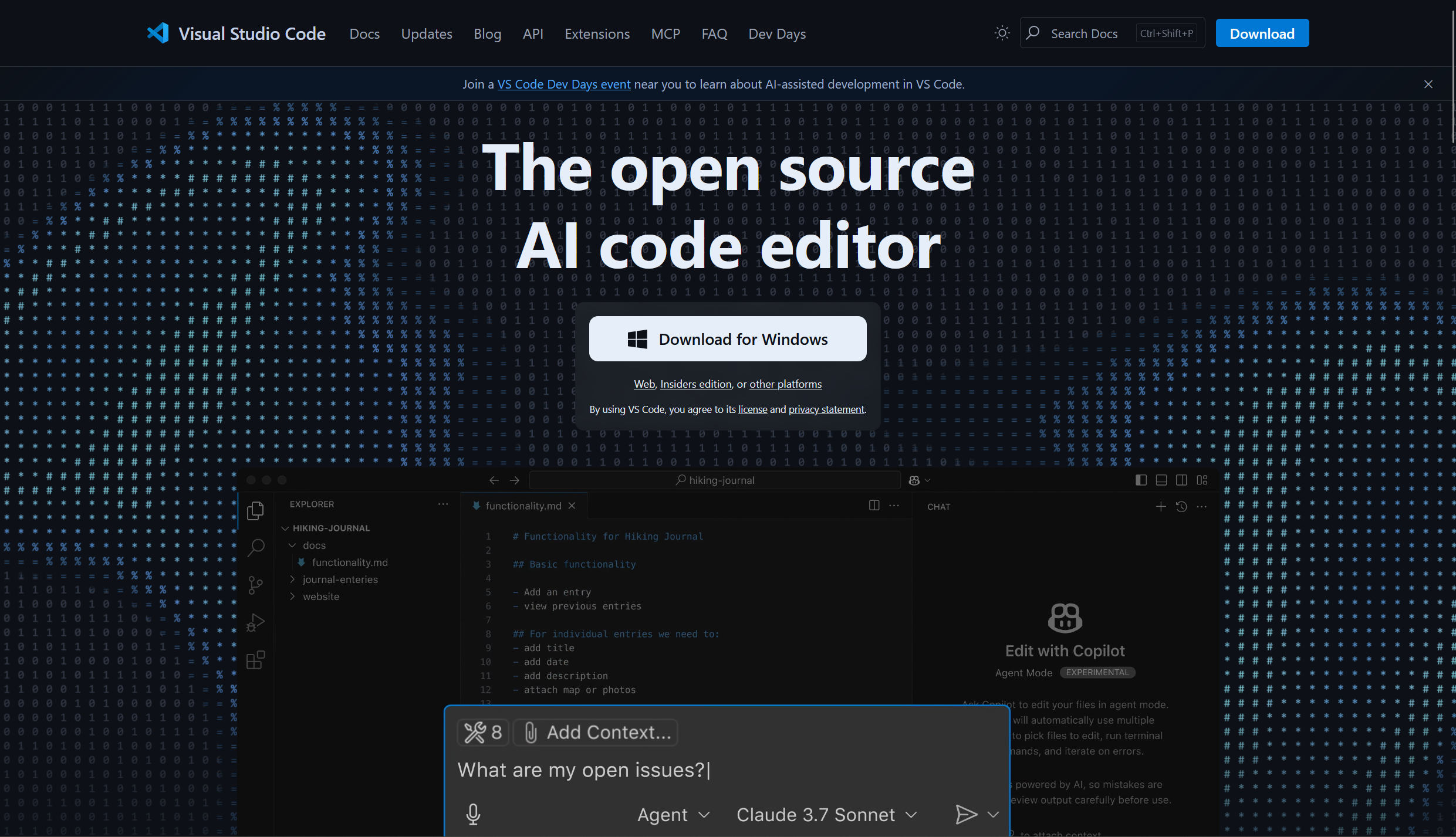Click the split editor icon
The height and width of the screenshot is (837, 1456).
[x=874, y=506]
